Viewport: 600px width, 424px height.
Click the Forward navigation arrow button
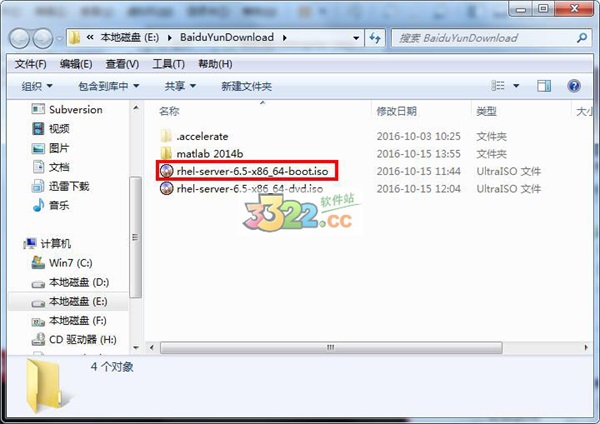(x=42, y=38)
